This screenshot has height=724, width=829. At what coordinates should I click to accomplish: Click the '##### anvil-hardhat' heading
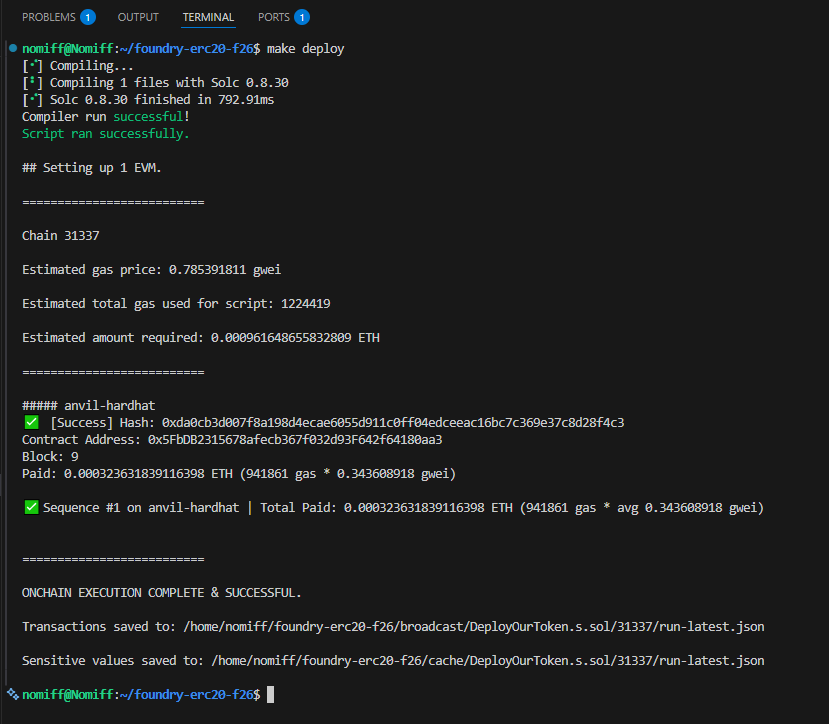coord(89,406)
